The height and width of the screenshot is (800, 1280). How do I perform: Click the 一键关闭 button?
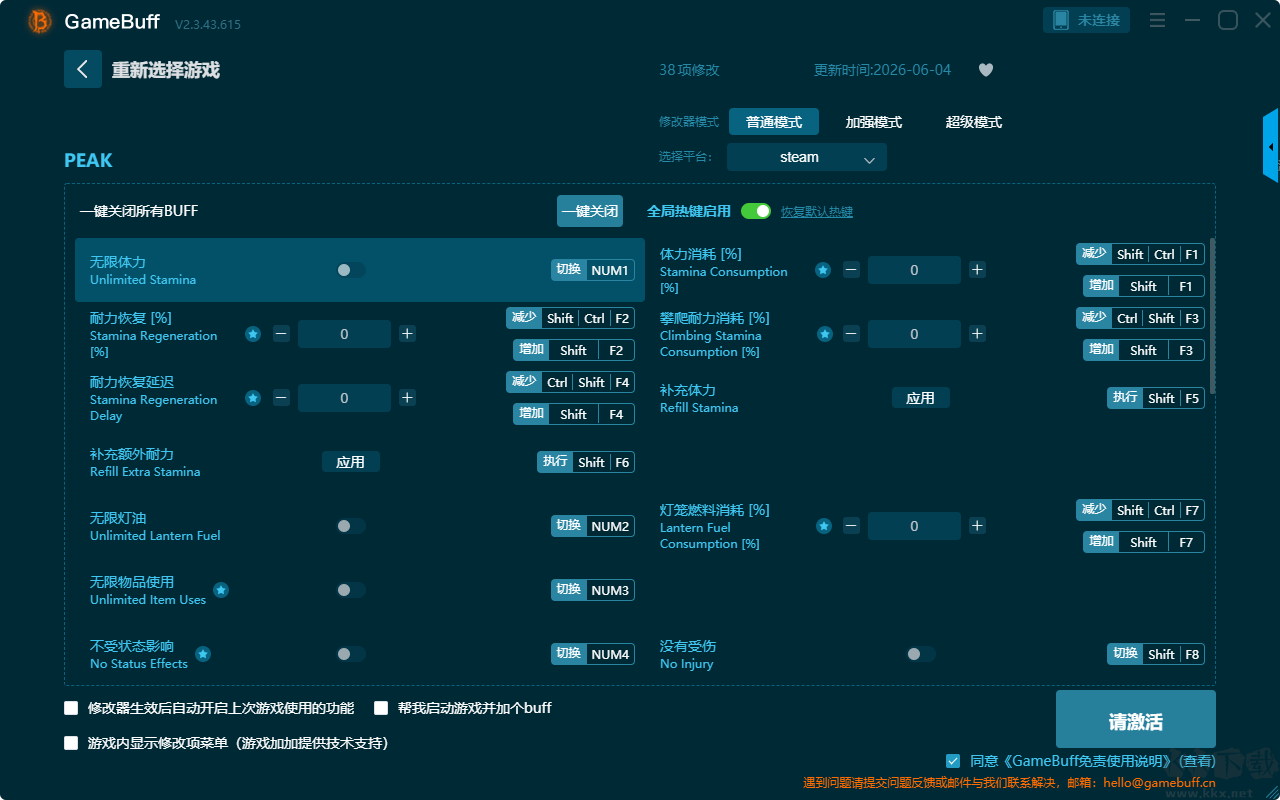point(590,211)
